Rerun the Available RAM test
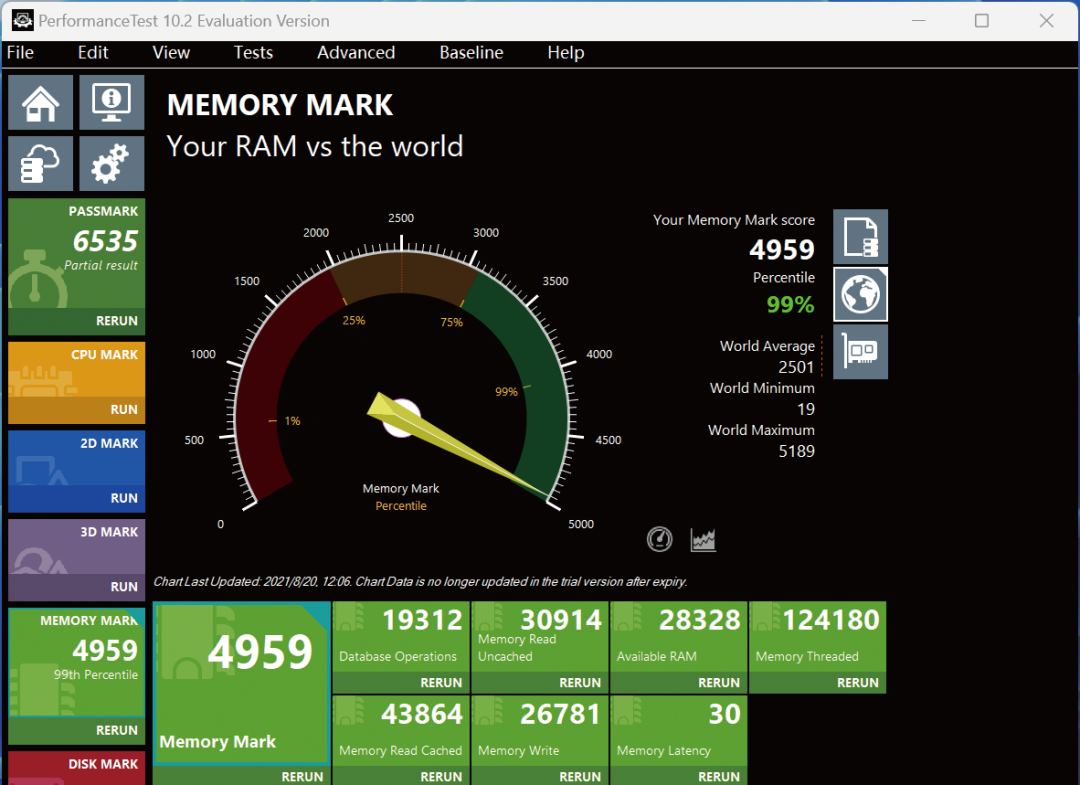This screenshot has width=1080, height=785. pyautogui.click(x=678, y=682)
